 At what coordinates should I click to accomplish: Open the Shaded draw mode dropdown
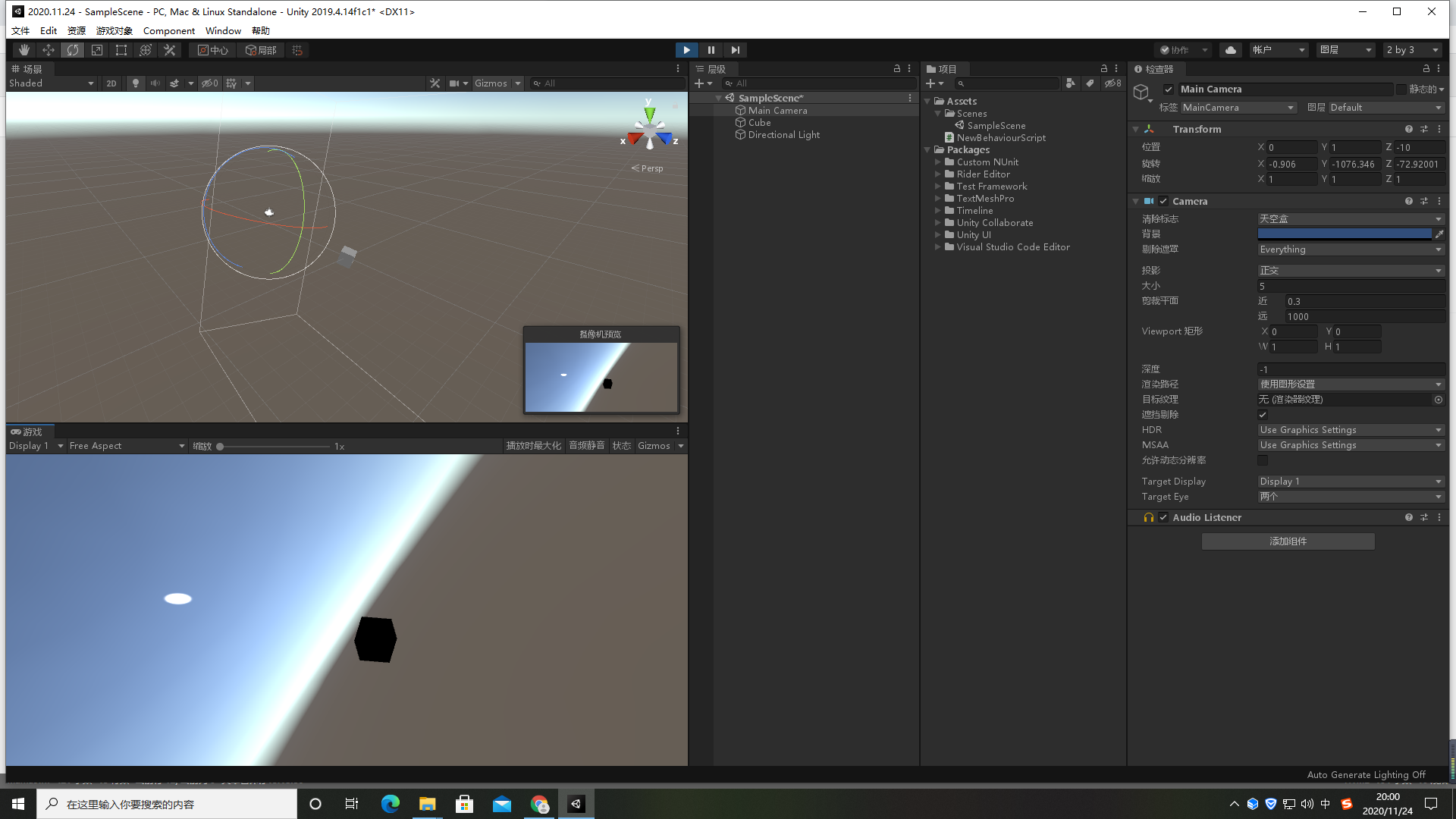coord(52,83)
